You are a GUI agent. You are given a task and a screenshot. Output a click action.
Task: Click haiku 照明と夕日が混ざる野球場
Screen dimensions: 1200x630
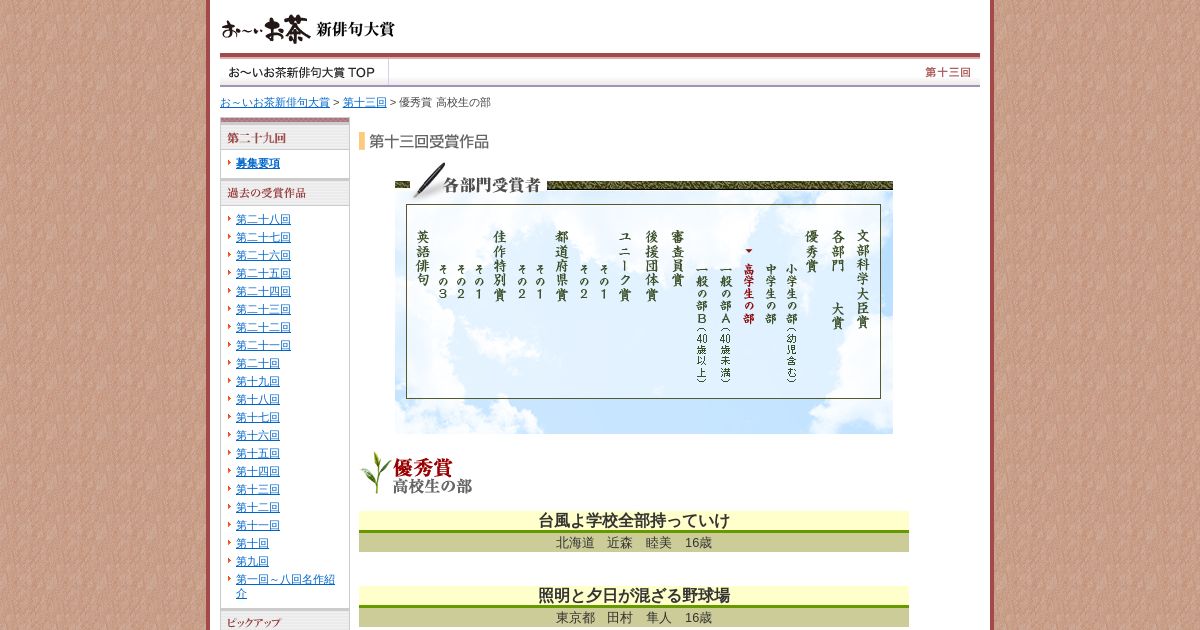pos(634,596)
